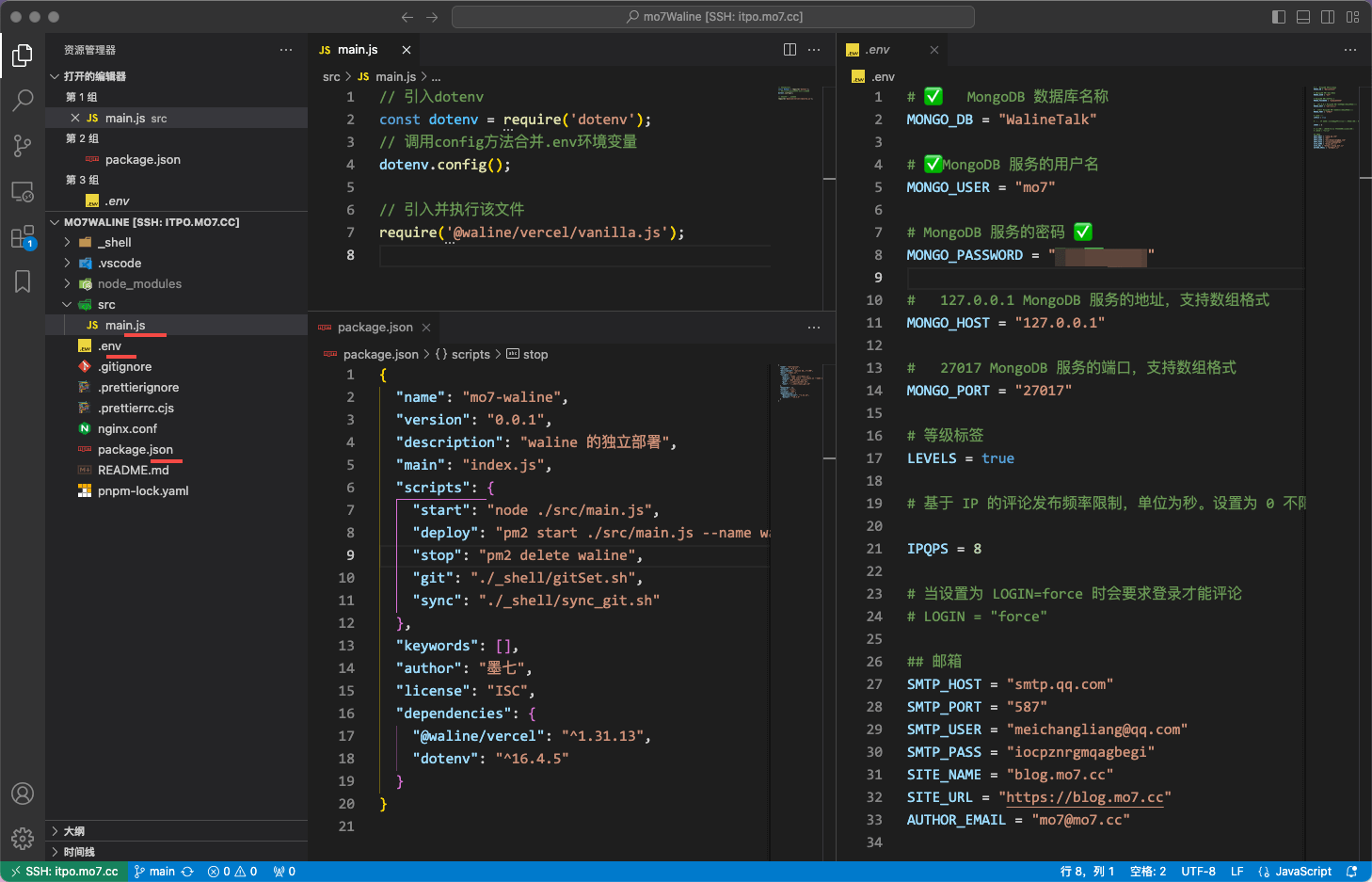Click the SSH remote host status indicator
The width and height of the screenshot is (1372, 882).
click(64, 872)
